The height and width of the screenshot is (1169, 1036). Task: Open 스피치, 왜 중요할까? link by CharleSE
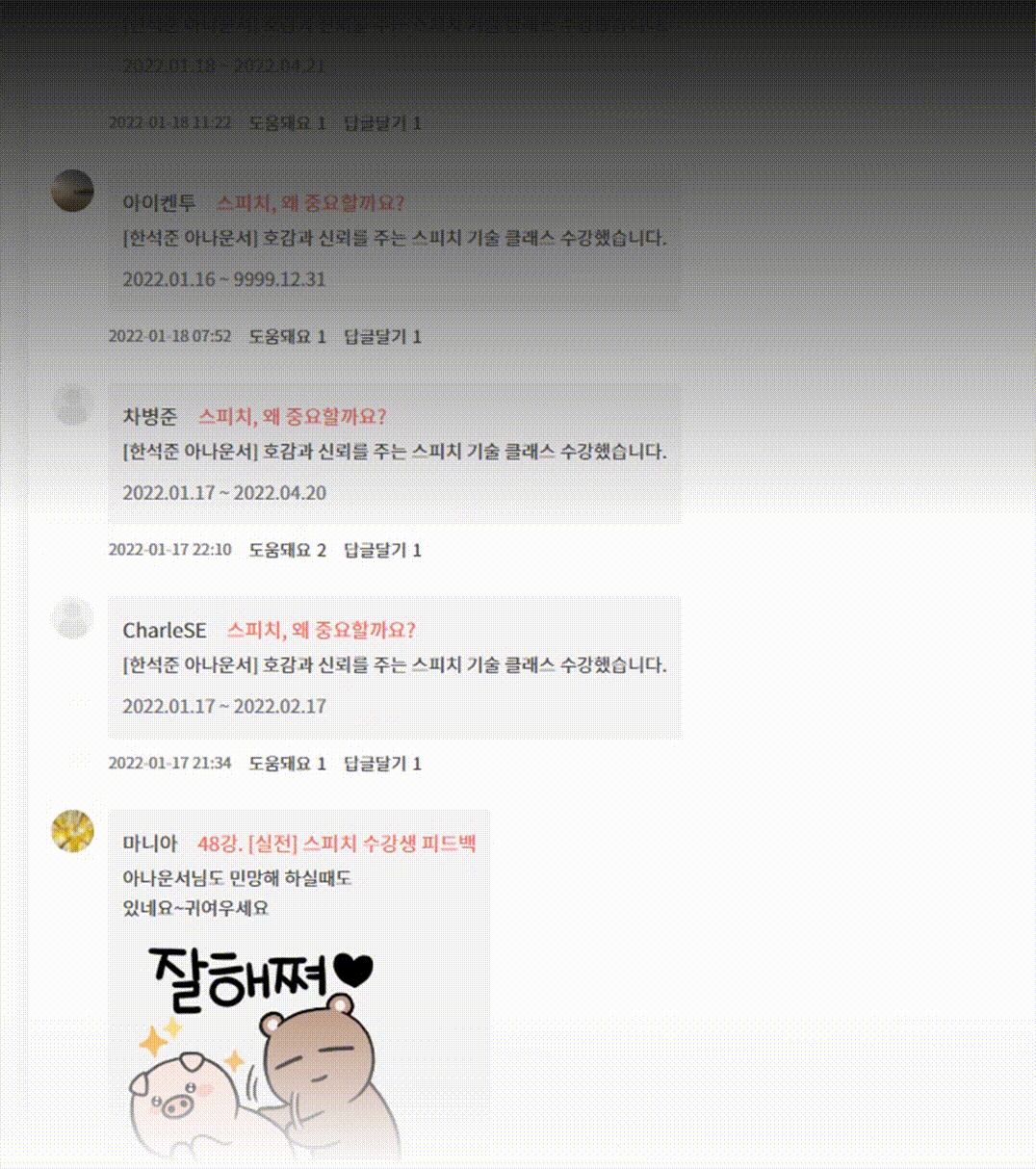point(321,631)
